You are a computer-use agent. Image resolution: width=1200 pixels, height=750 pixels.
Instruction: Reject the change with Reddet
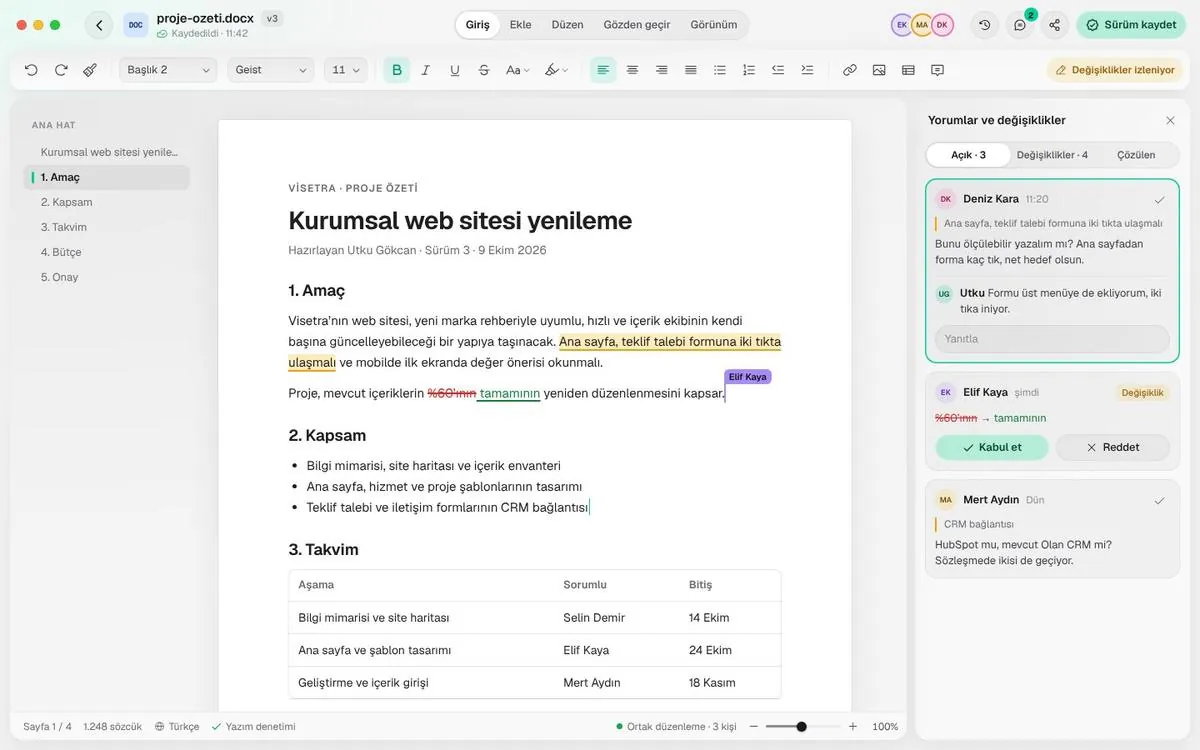1113,447
